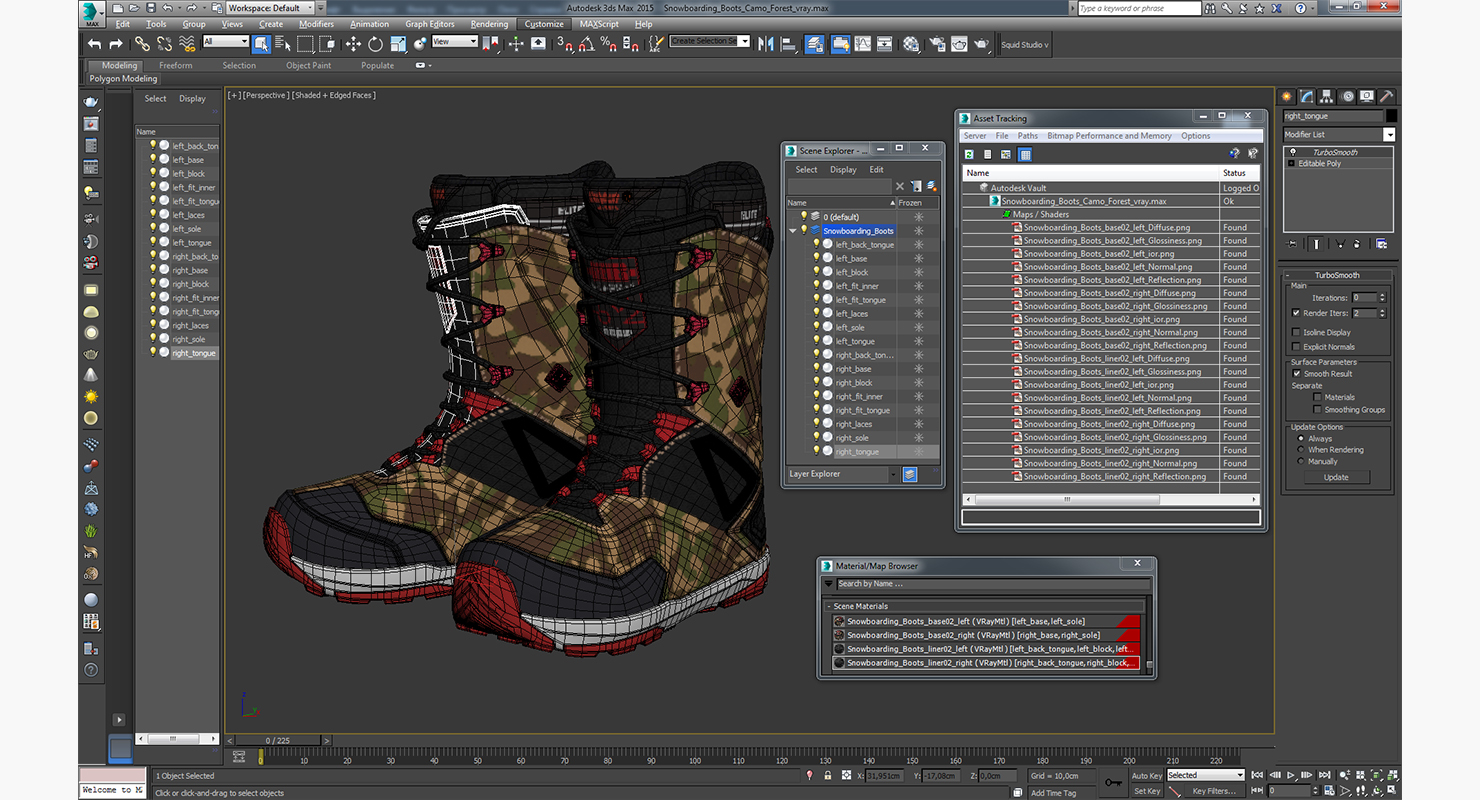Open the Rendering menu

coord(489,24)
